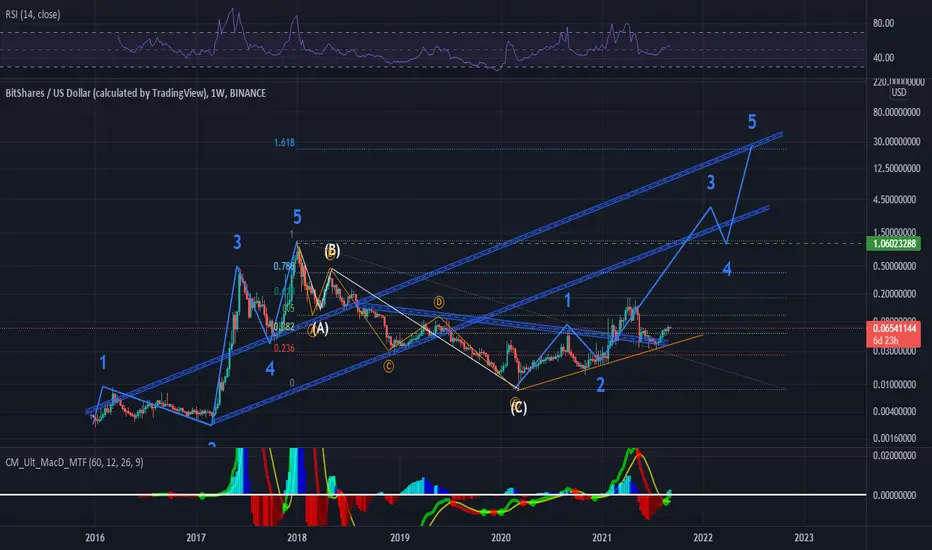Image resolution: width=932 pixels, height=550 pixels.
Task: Click the 0.00400000 price axis value
Action: (x=894, y=411)
